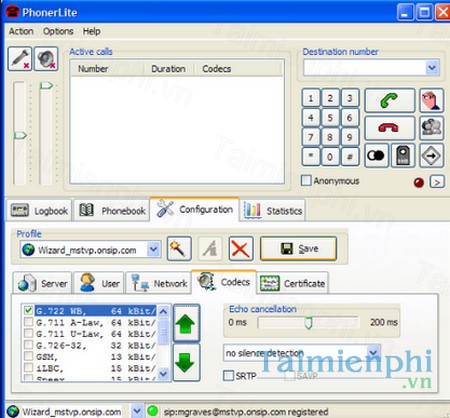Open the status bar profile dropdown
Screen dimensions: 450x418
coord(137,411)
